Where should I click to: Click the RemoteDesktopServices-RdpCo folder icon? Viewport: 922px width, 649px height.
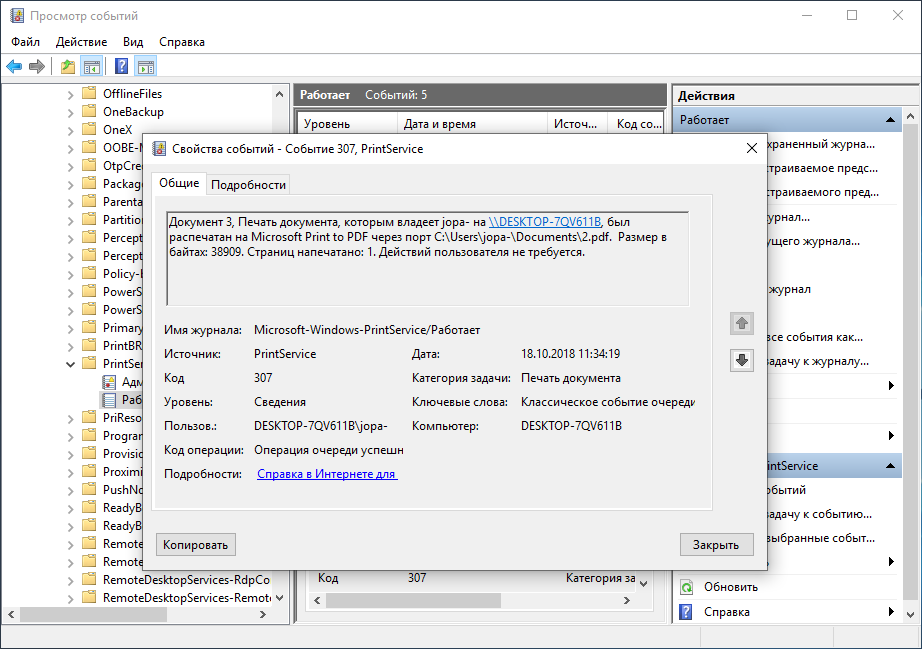[89, 579]
